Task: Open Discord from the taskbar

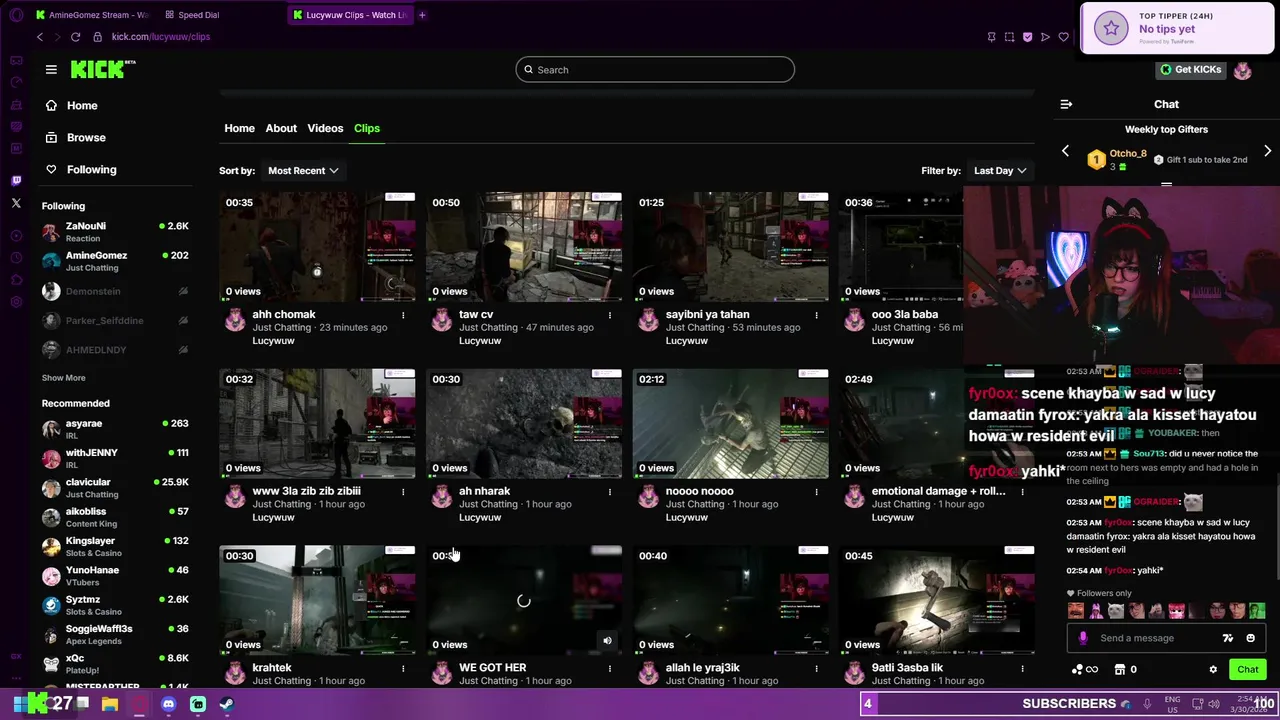Action: [168, 704]
